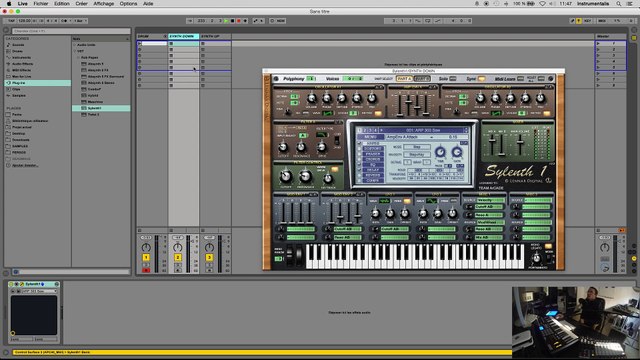Viewport: 640px width, 360px height.
Task: Select Sylenth1 plug-in in browser list
Action: (101, 108)
